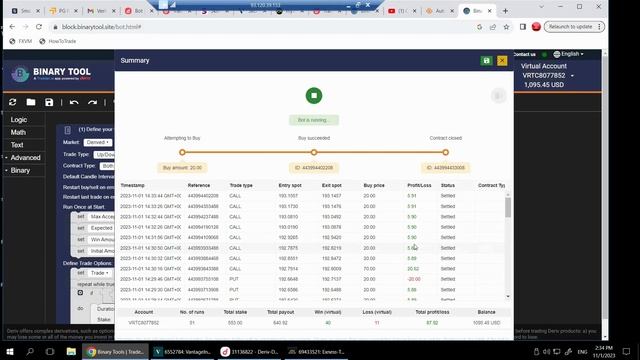Screen dimensions: 640x360
Task: Click the Buy succeeded progress marker
Action: coord(314,152)
